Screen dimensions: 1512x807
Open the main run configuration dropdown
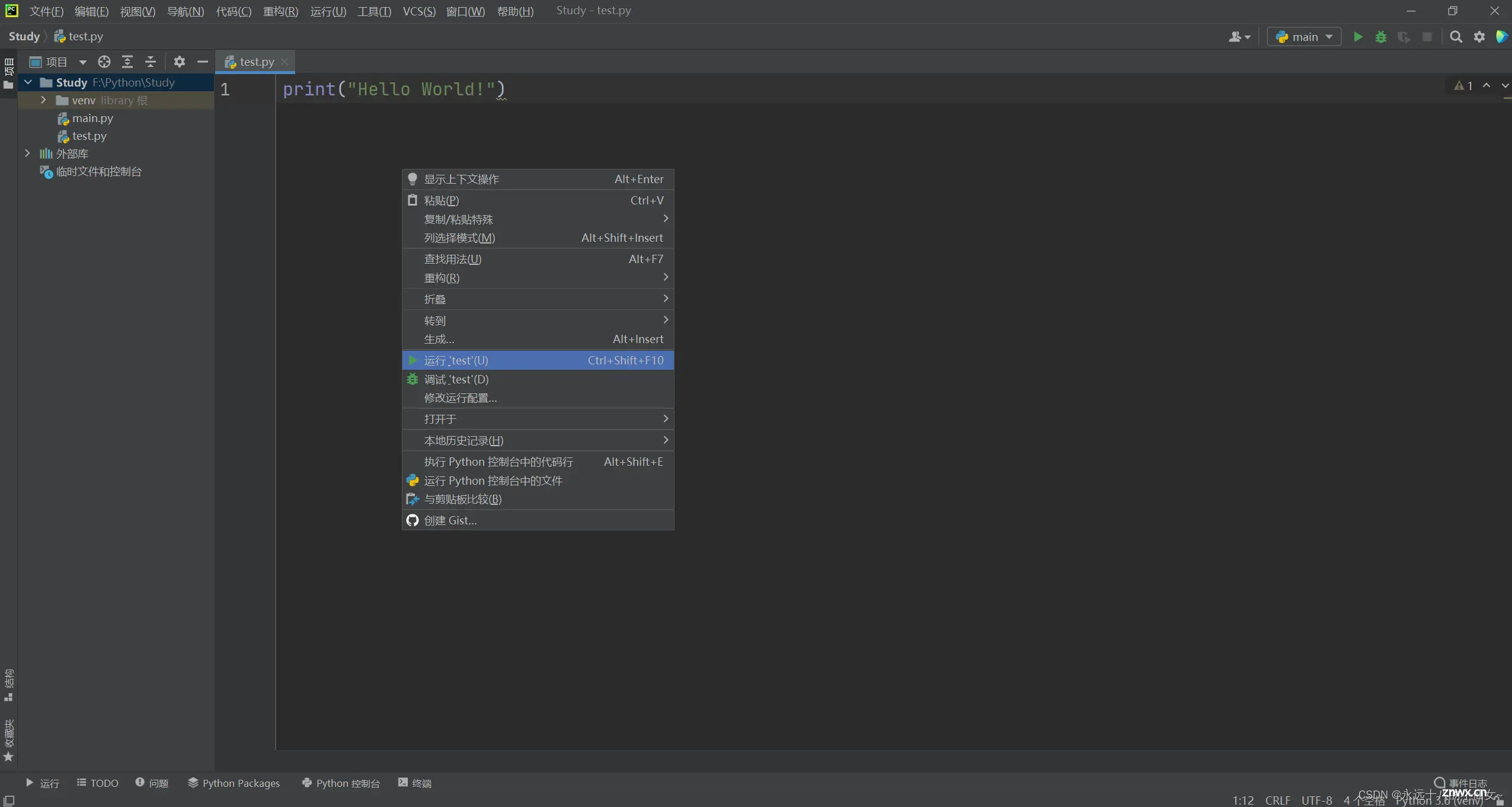(1304, 37)
